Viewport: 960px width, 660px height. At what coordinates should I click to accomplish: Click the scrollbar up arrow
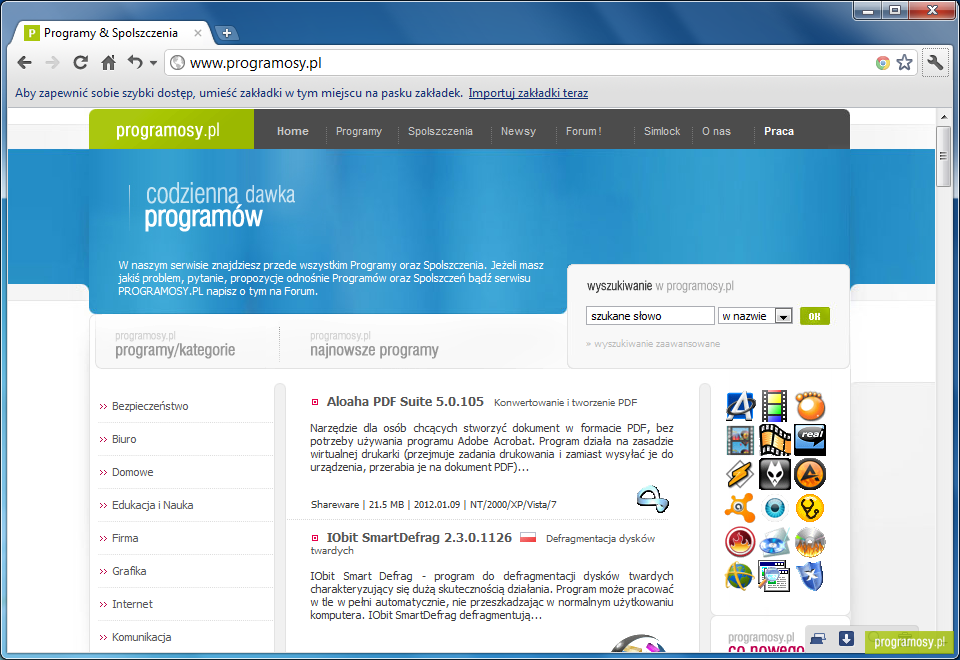point(943,116)
